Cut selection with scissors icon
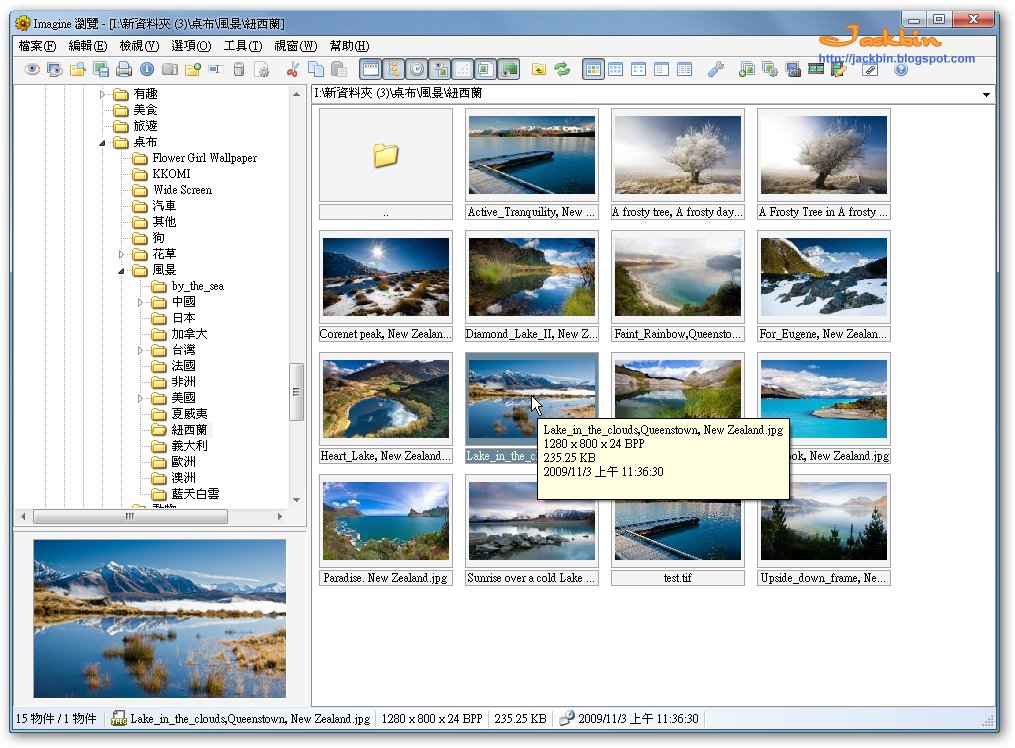1015x748 pixels. click(x=293, y=69)
